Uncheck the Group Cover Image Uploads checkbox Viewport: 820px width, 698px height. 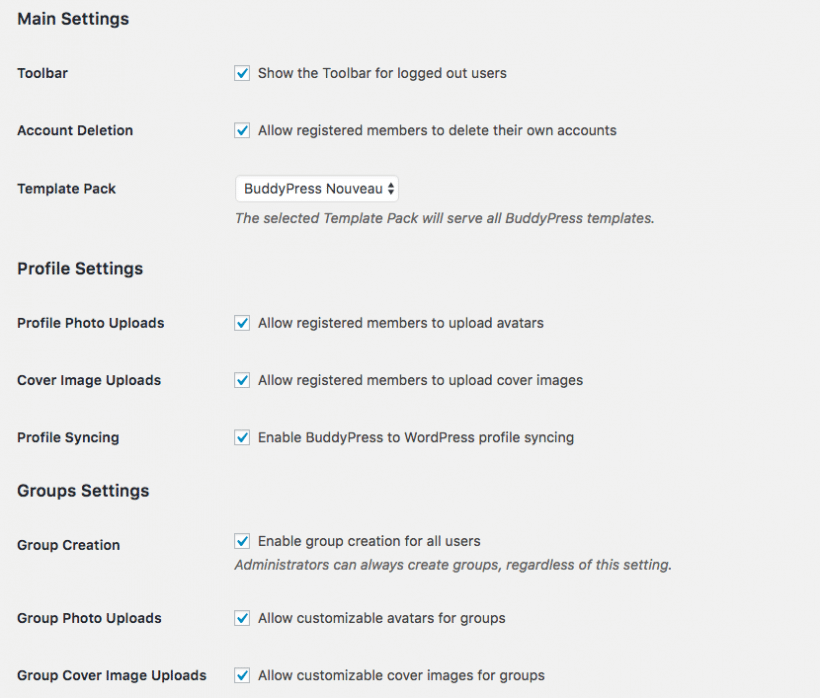tap(242, 675)
